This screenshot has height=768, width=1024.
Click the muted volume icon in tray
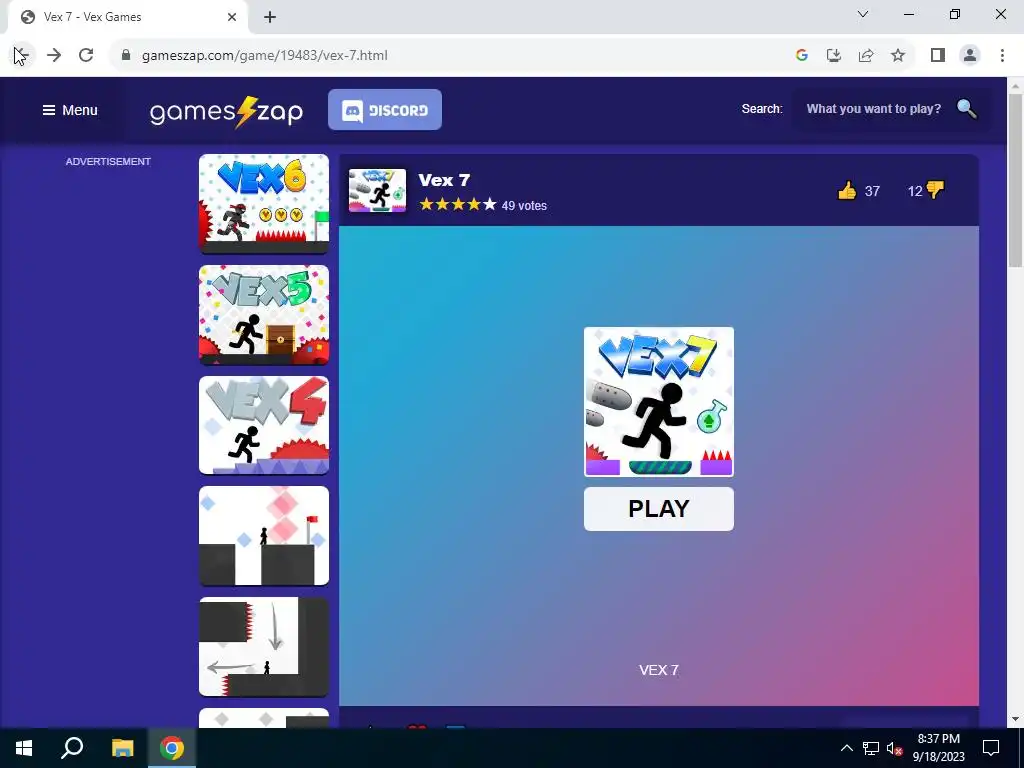[x=895, y=748]
